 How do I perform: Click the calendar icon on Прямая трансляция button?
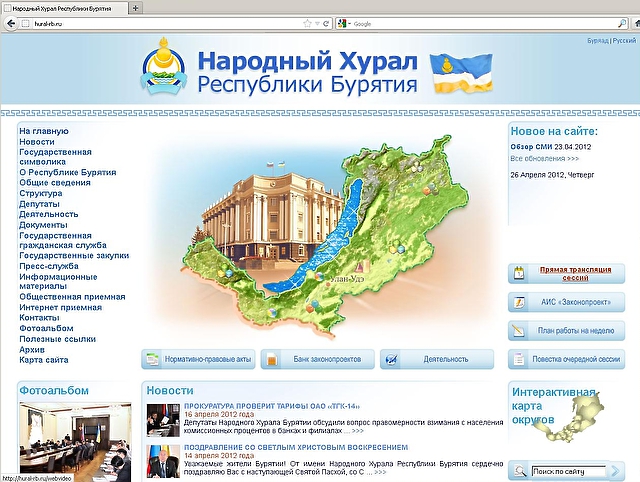[519, 273]
